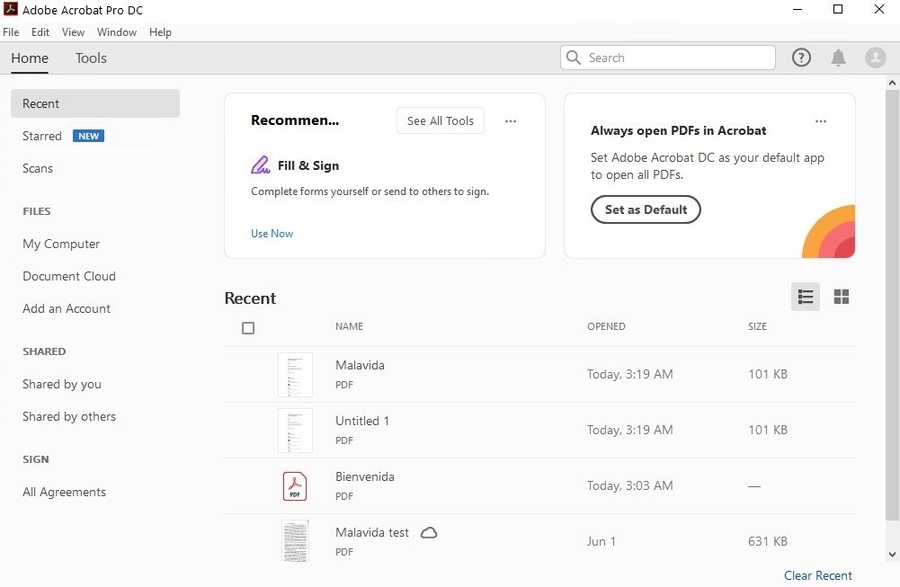The width and height of the screenshot is (900, 587).
Task: Open notifications via the bell icon
Action: click(x=838, y=57)
